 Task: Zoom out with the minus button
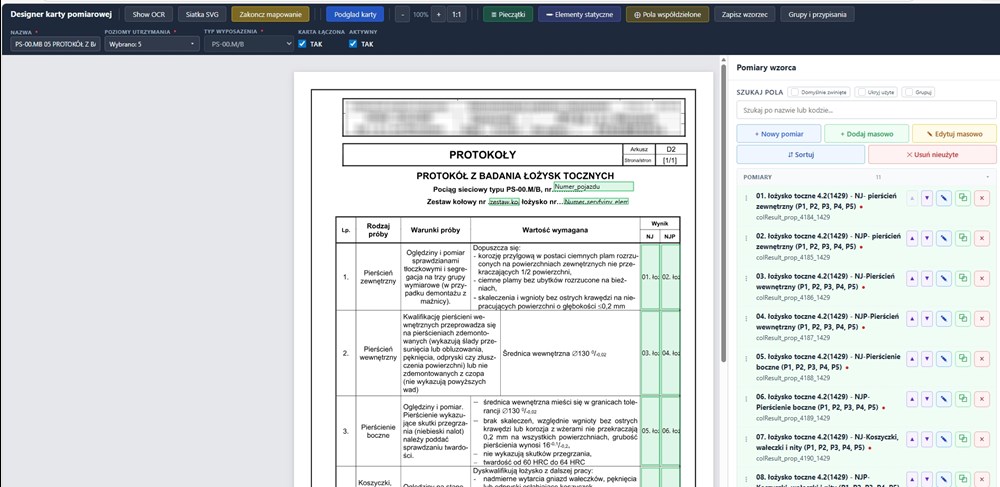403,15
